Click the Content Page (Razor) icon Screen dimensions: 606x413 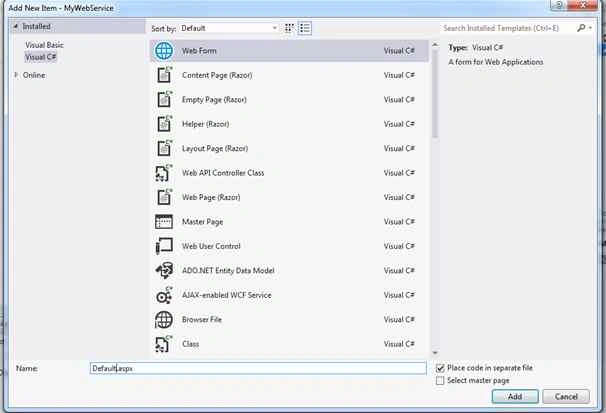(x=164, y=75)
